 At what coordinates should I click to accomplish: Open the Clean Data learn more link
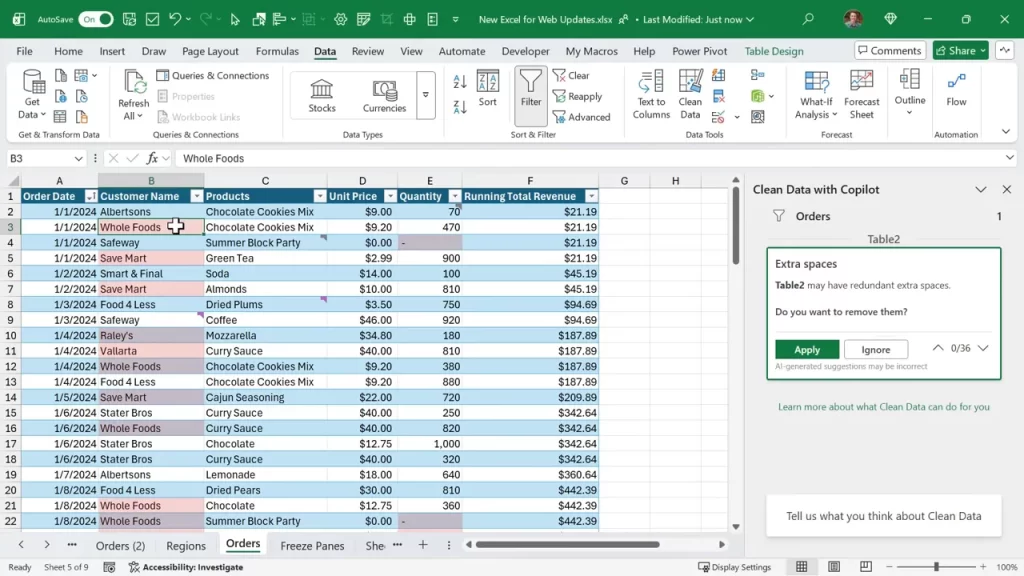(884, 407)
